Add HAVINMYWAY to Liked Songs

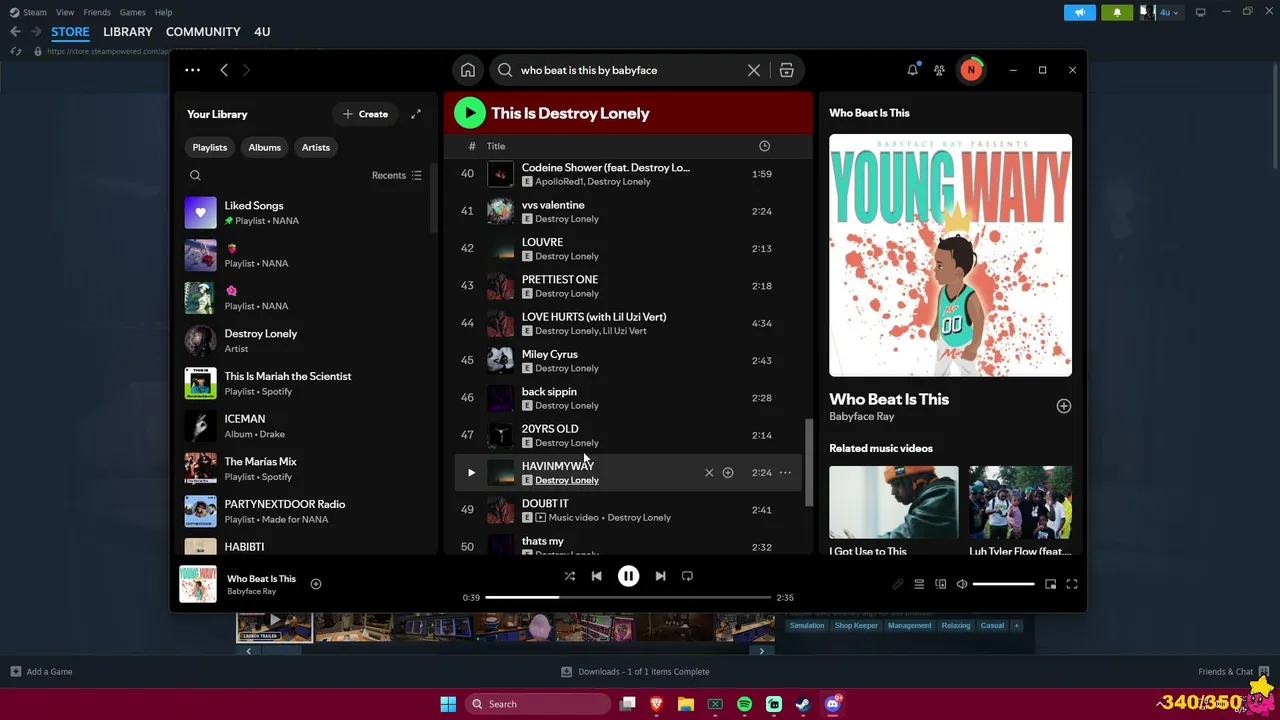728,473
